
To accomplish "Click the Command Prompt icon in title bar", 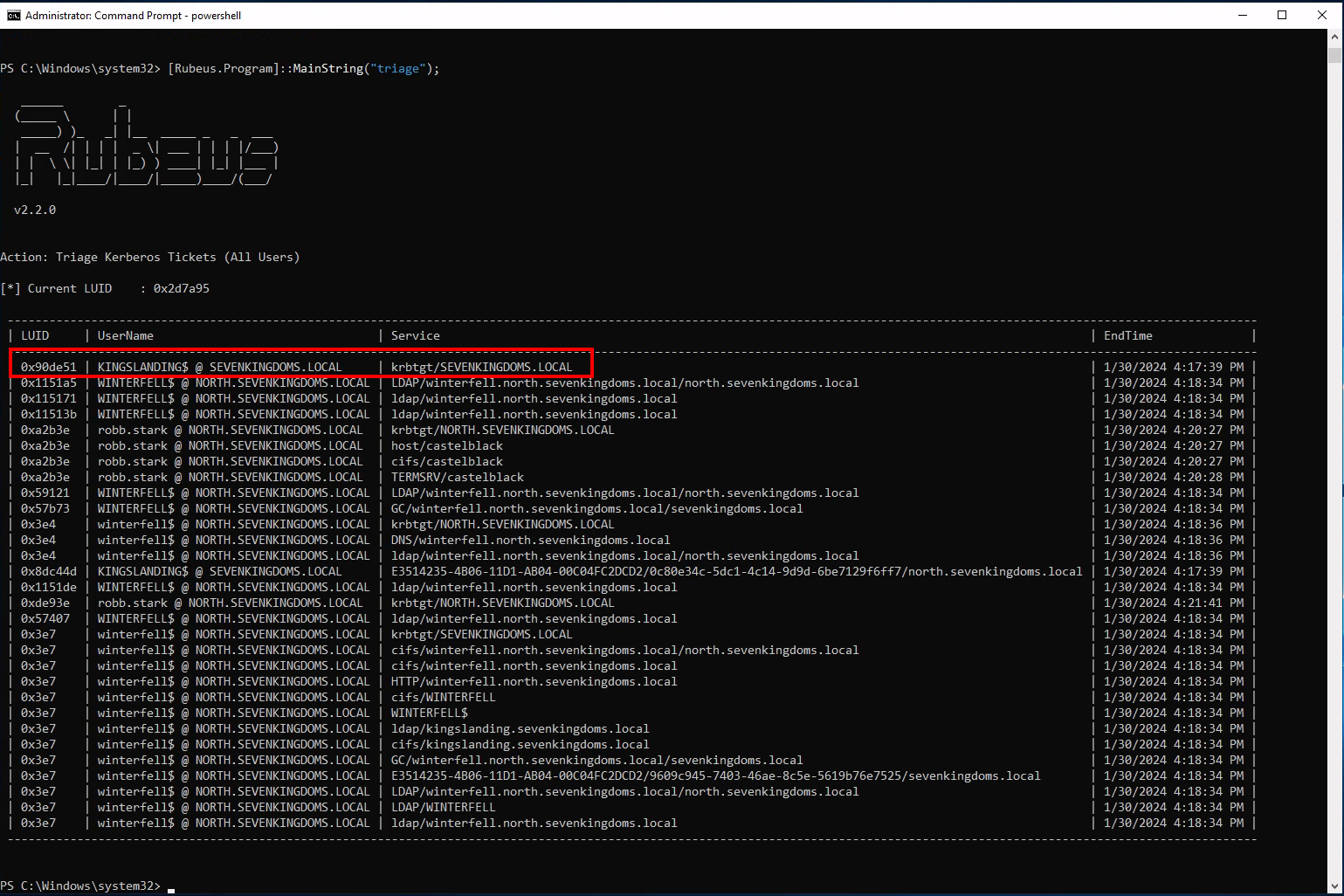I will pyautogui.click(x=13, y=15).
